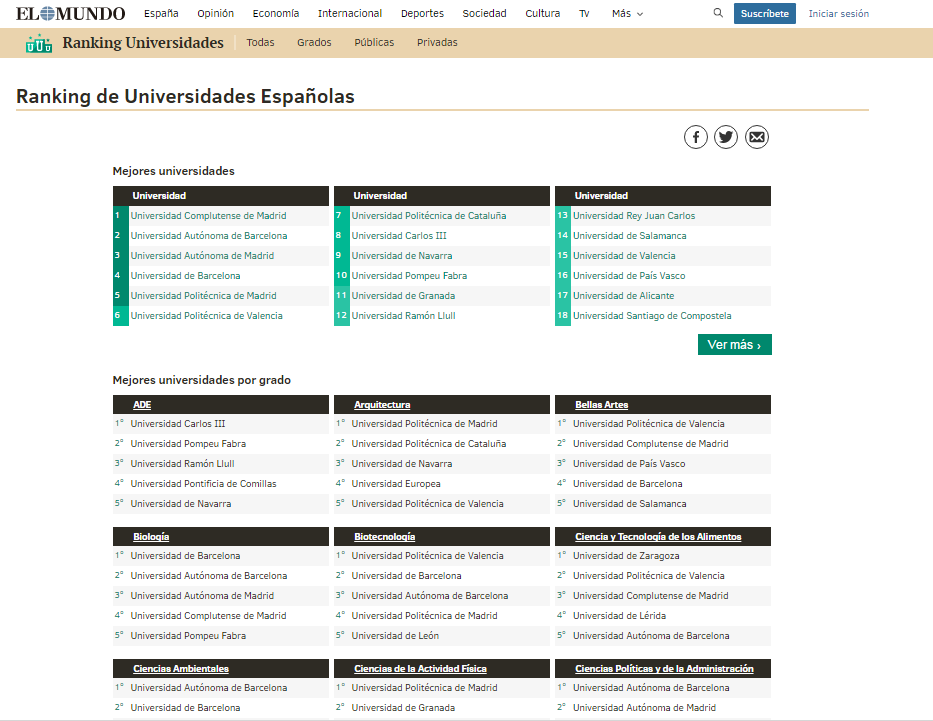
Task: Open España section
Action: coord(161,13)
